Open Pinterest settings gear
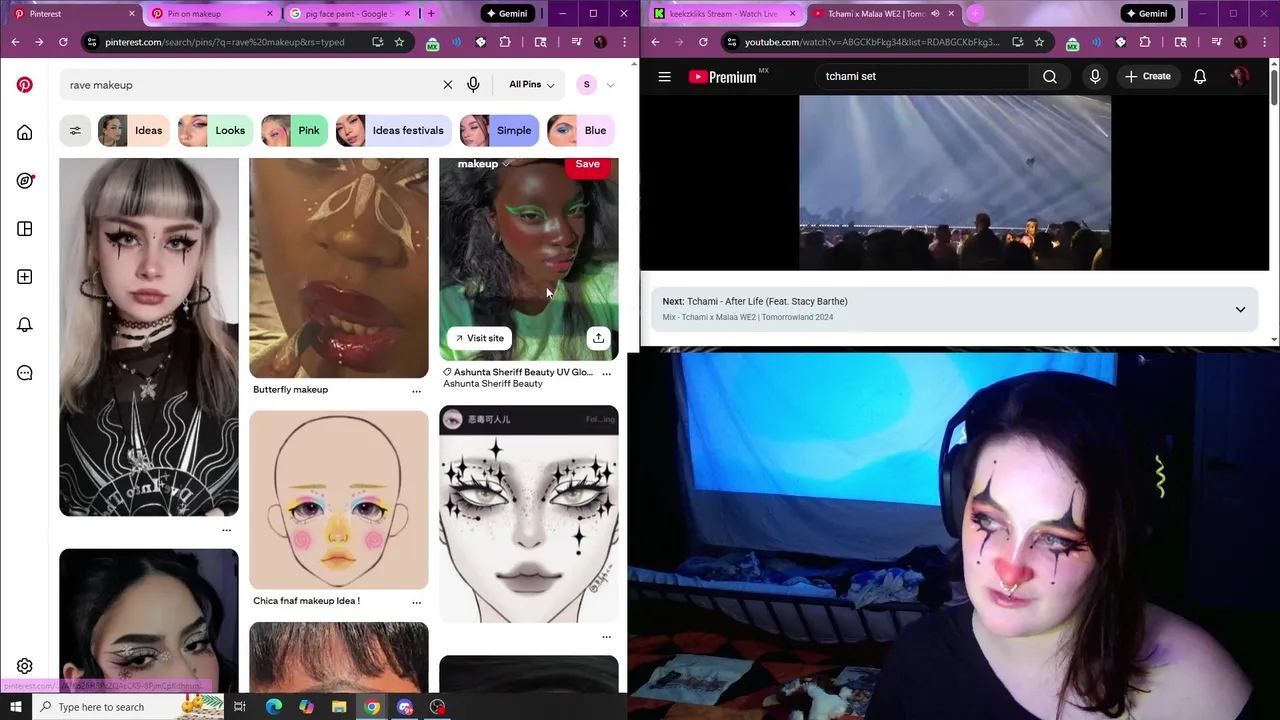 (x=25, y=666)
